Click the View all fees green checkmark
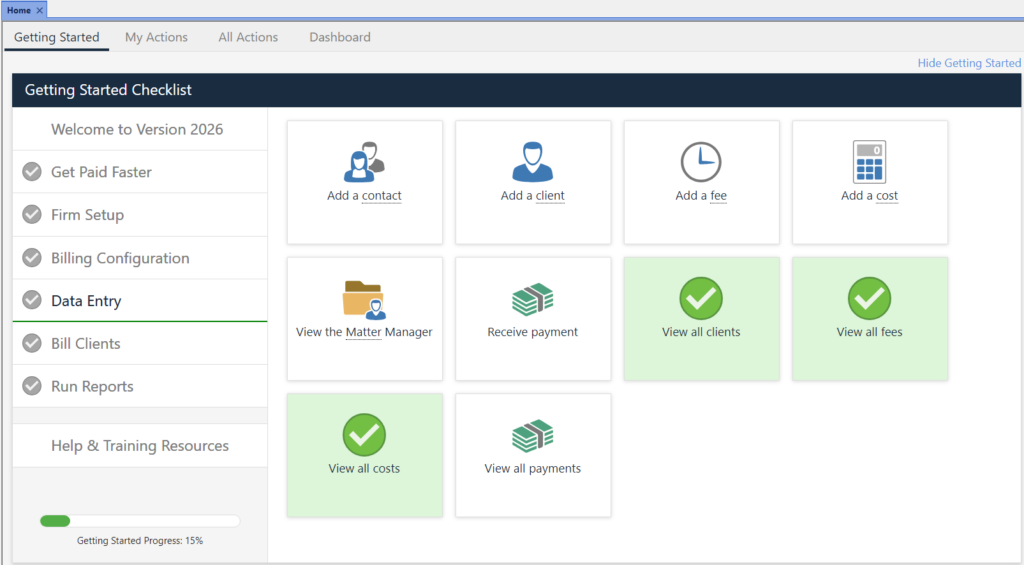 (x=869, y=299)
